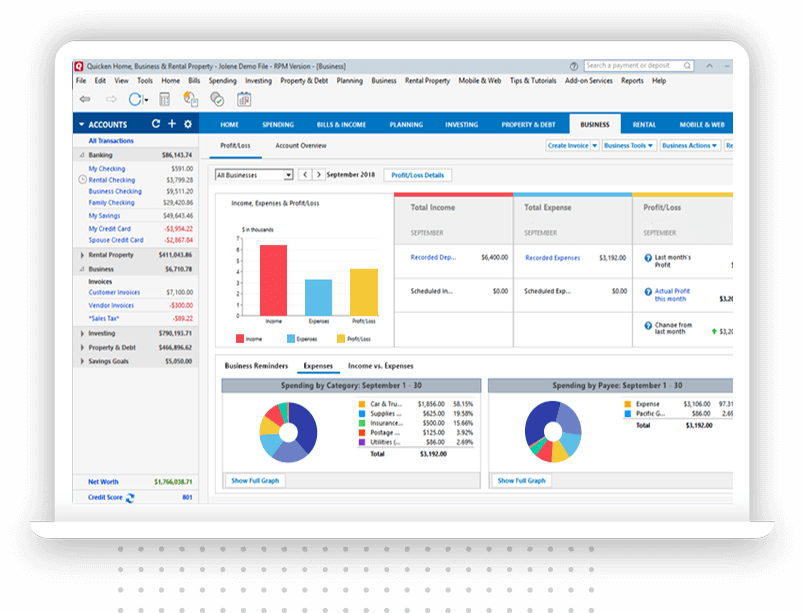Click the Spending by Category pie chart
804x613 pixels.
[288, 433]
